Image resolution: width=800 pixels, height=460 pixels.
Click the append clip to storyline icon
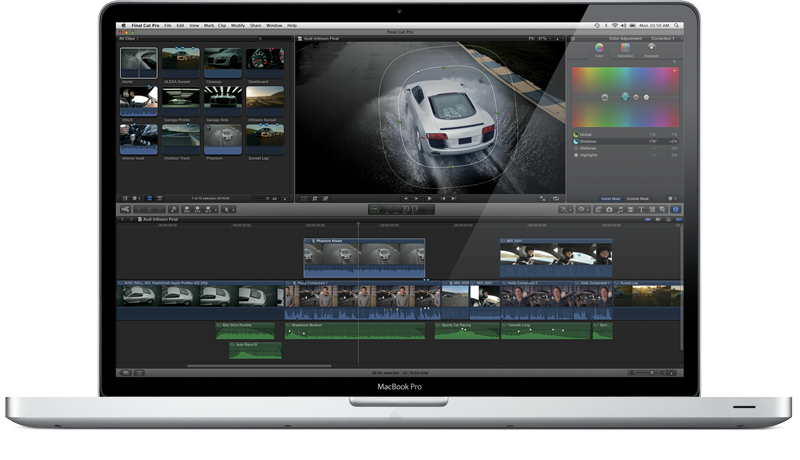pos(208,210)
